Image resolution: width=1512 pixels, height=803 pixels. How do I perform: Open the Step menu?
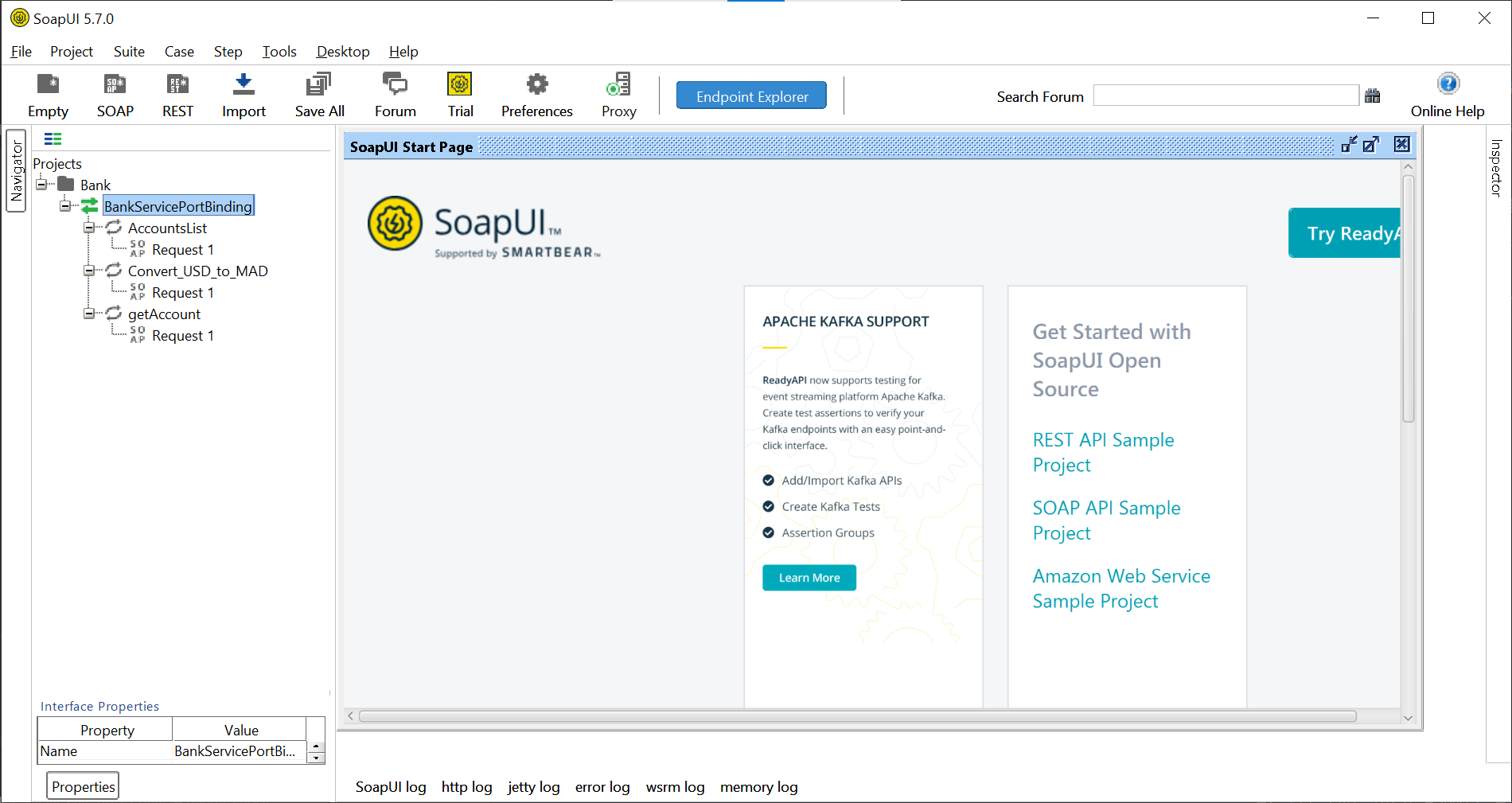(x=228, y=52)
